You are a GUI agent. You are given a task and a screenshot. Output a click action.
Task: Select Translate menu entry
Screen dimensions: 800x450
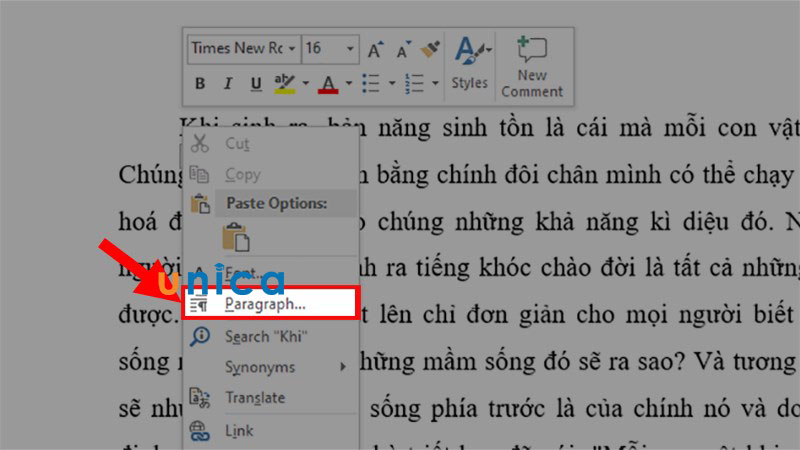(x=270, y=398)
